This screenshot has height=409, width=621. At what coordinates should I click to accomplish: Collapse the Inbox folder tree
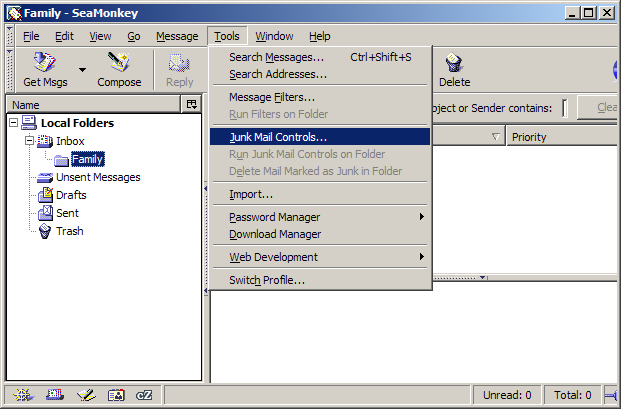[30, 141]
